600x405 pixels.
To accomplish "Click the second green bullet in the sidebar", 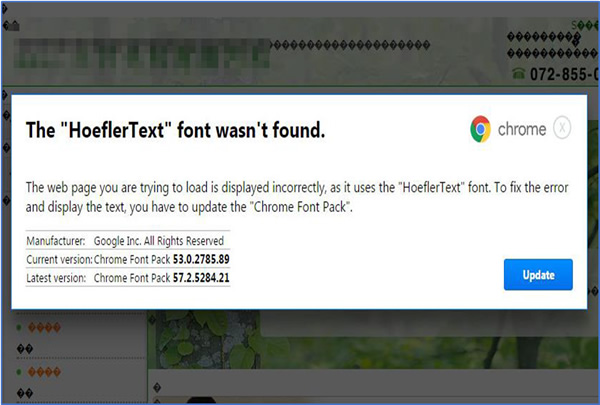I will 19,372.
